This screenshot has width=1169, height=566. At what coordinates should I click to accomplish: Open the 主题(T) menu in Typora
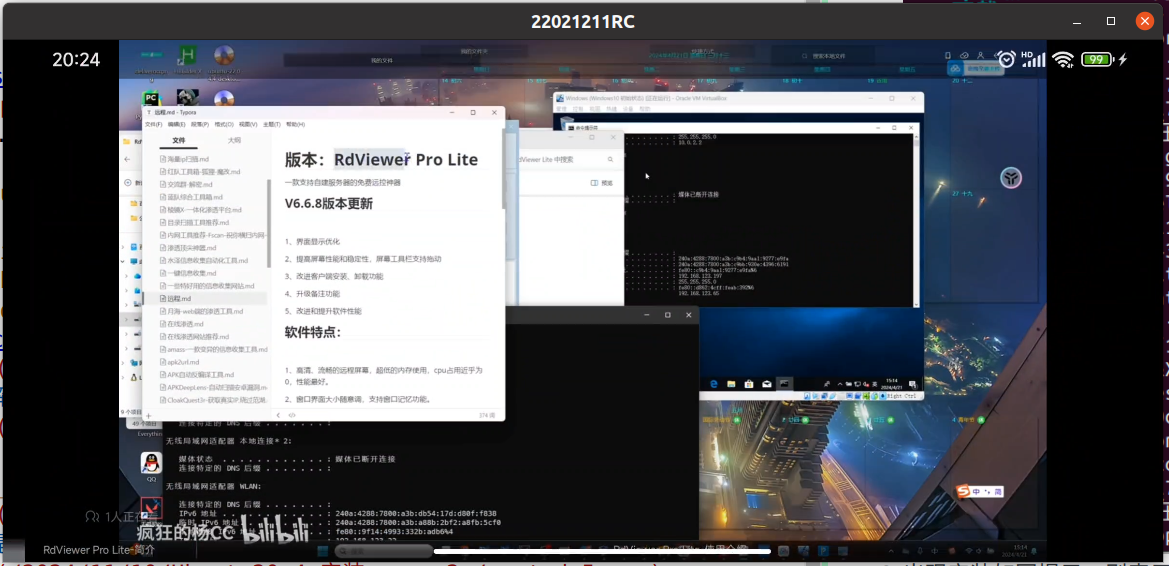(271, 125)
